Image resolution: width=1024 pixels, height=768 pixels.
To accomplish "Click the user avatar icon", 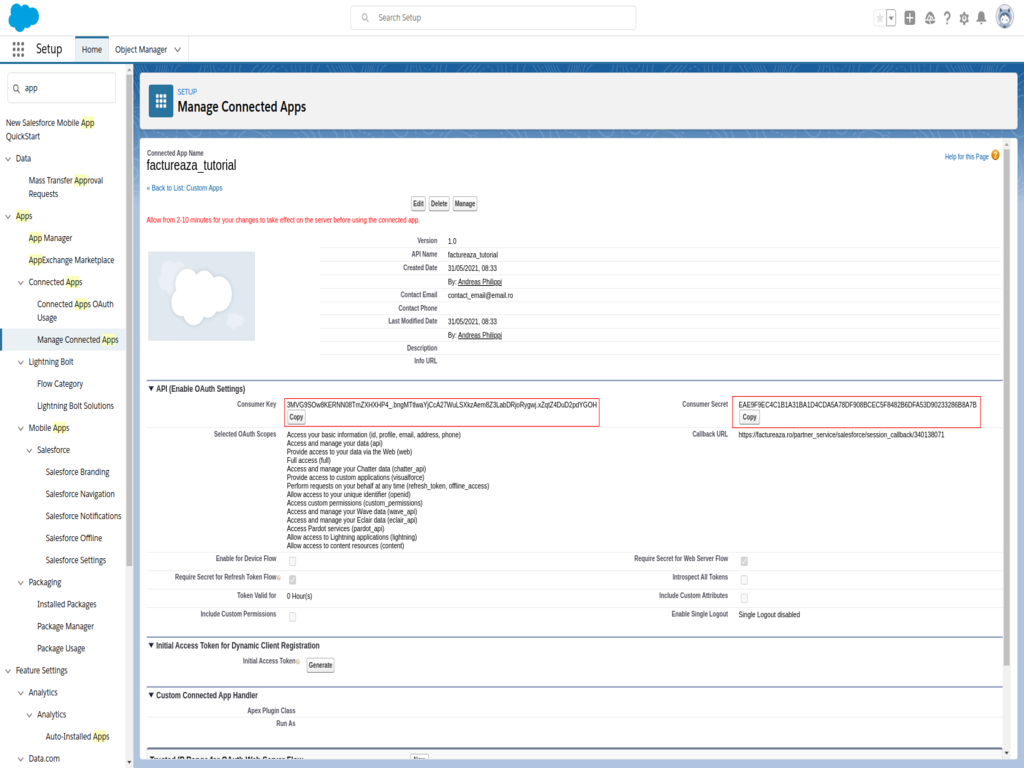I will pyautogui.click(x=1003, y=17).
